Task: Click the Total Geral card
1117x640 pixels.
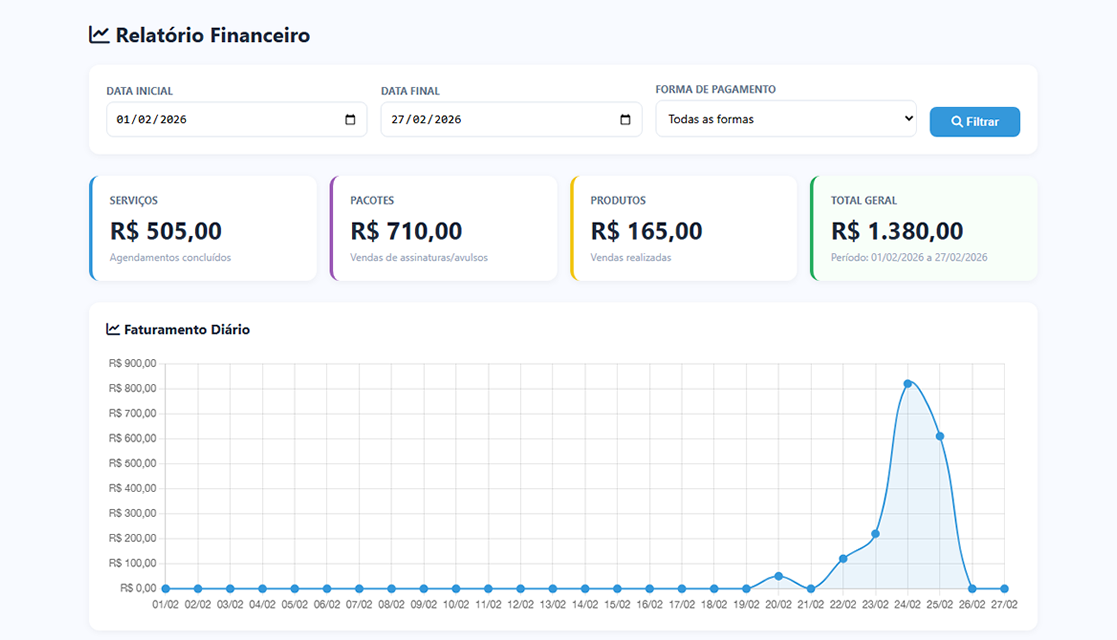Action: click(x=923, y=228)
